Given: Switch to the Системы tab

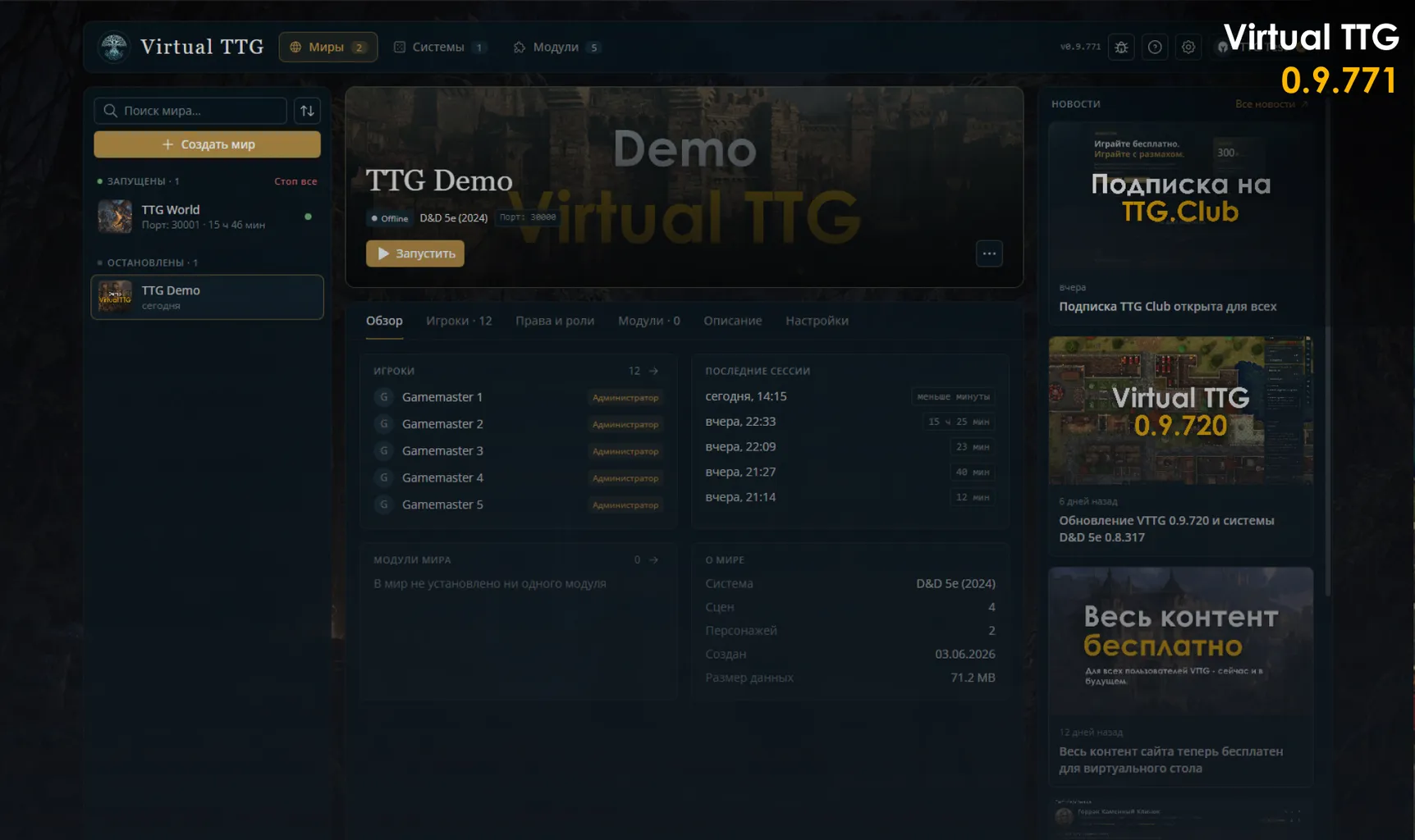Looking at the screenshot, I should click(x=440, y=47).
